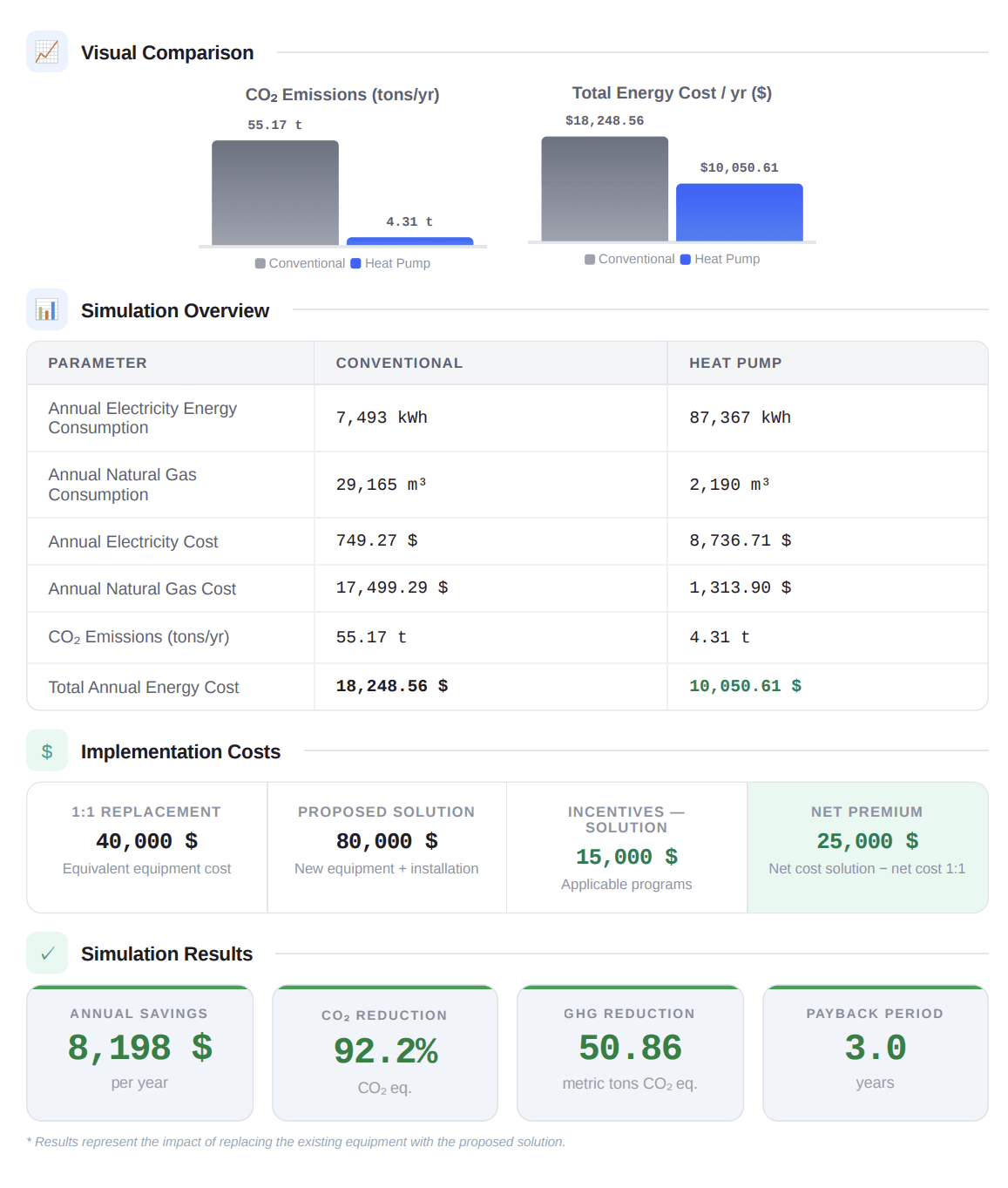1008x1188 pixels.
Task: Click Heat Pump legend swatch under CO₂ chart
Action: coord(355,263)
